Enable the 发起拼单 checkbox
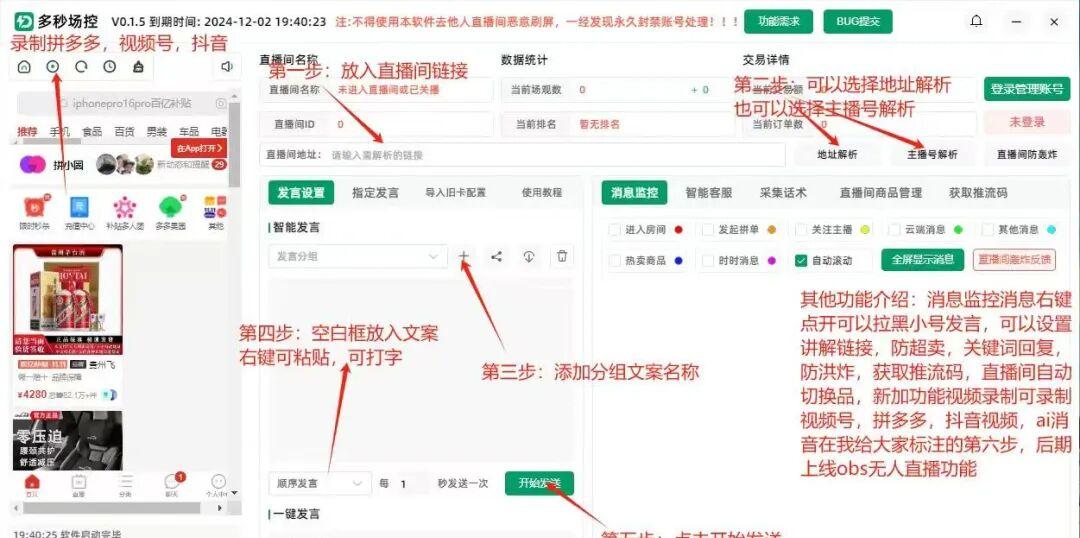Image resolution: width=1080 pixels, height=538 pixels. coord(707,229)
